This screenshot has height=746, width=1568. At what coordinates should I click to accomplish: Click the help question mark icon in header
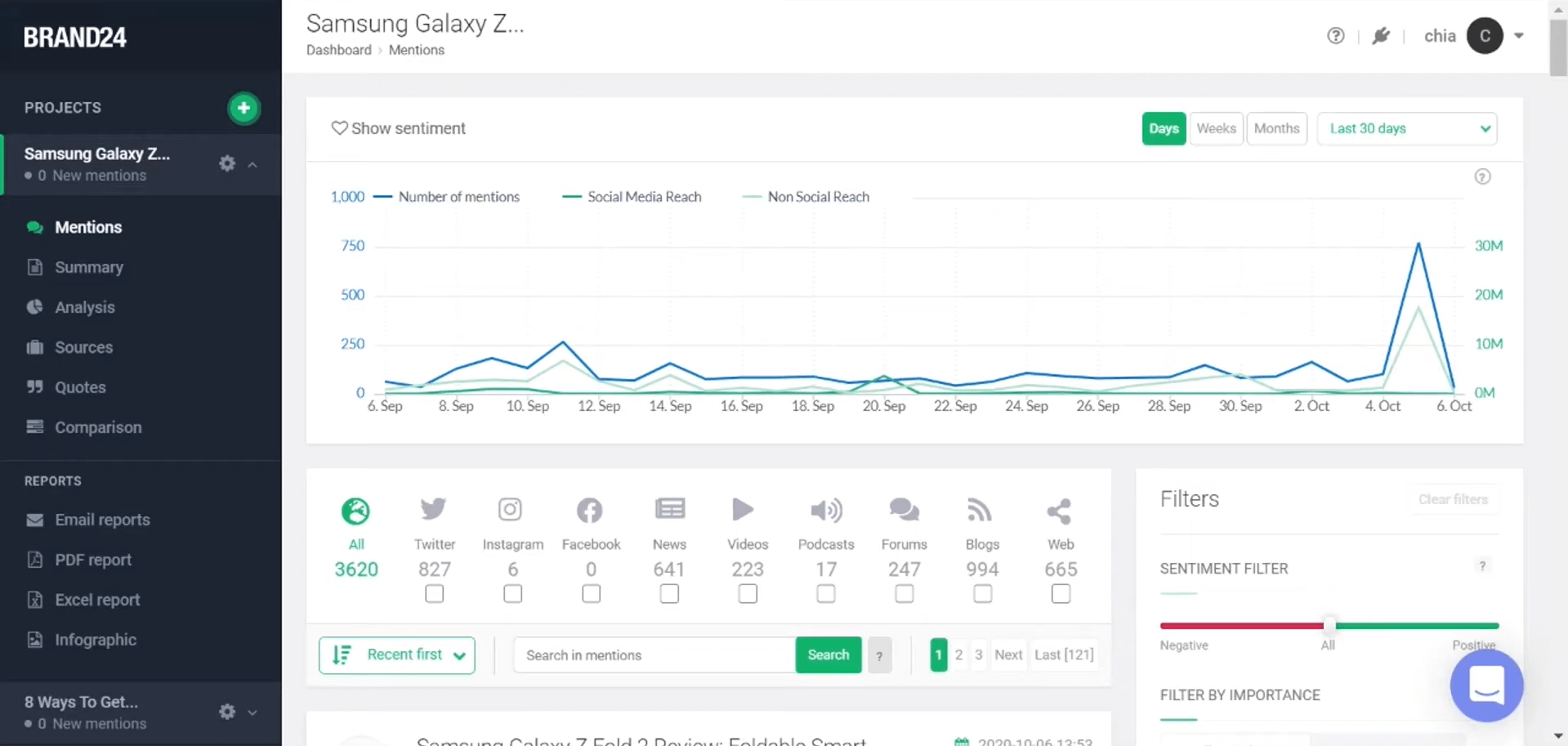click(x=1335, y=36)
